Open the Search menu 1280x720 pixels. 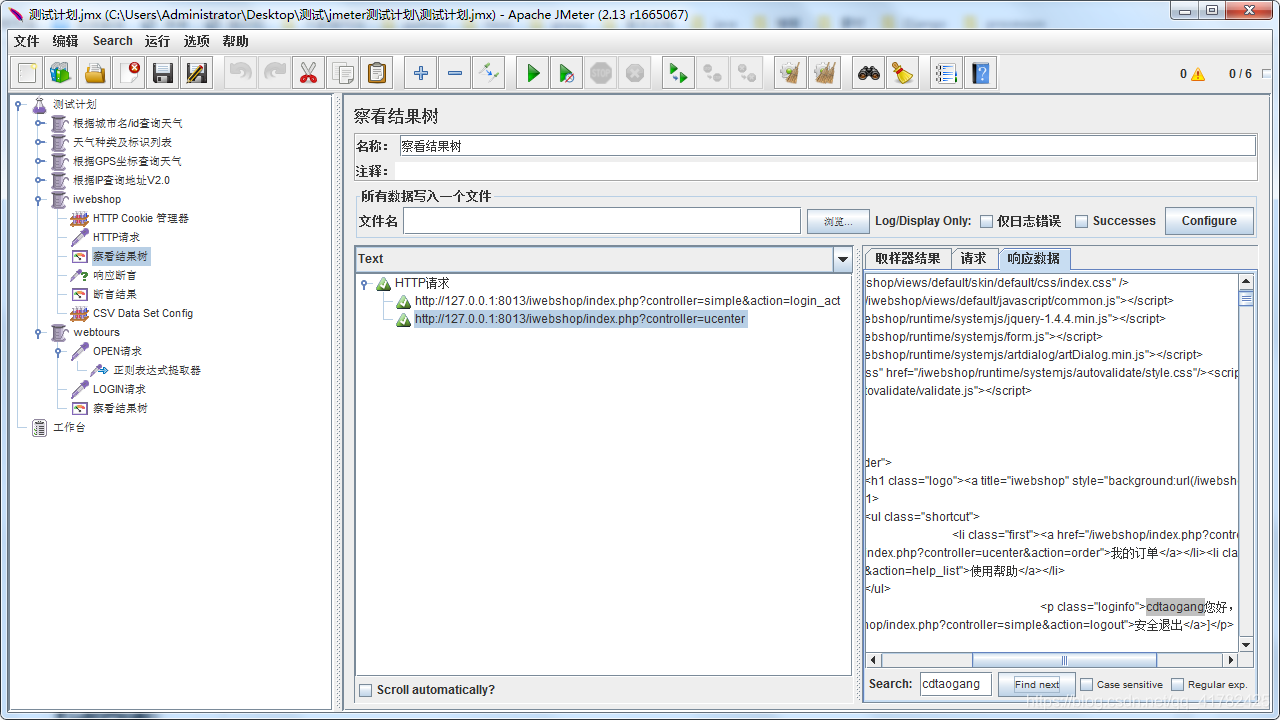tap(113, 41)
